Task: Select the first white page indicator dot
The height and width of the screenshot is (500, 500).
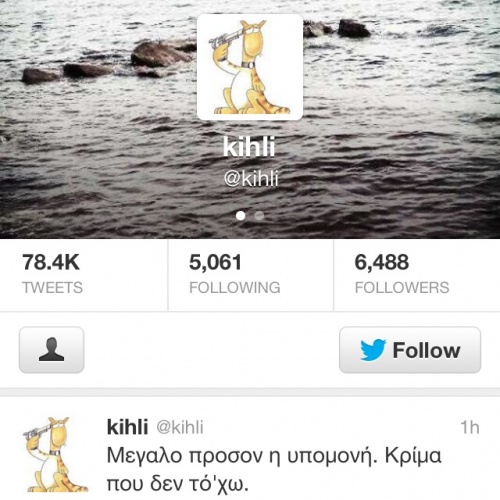Action: coord(240,216)
